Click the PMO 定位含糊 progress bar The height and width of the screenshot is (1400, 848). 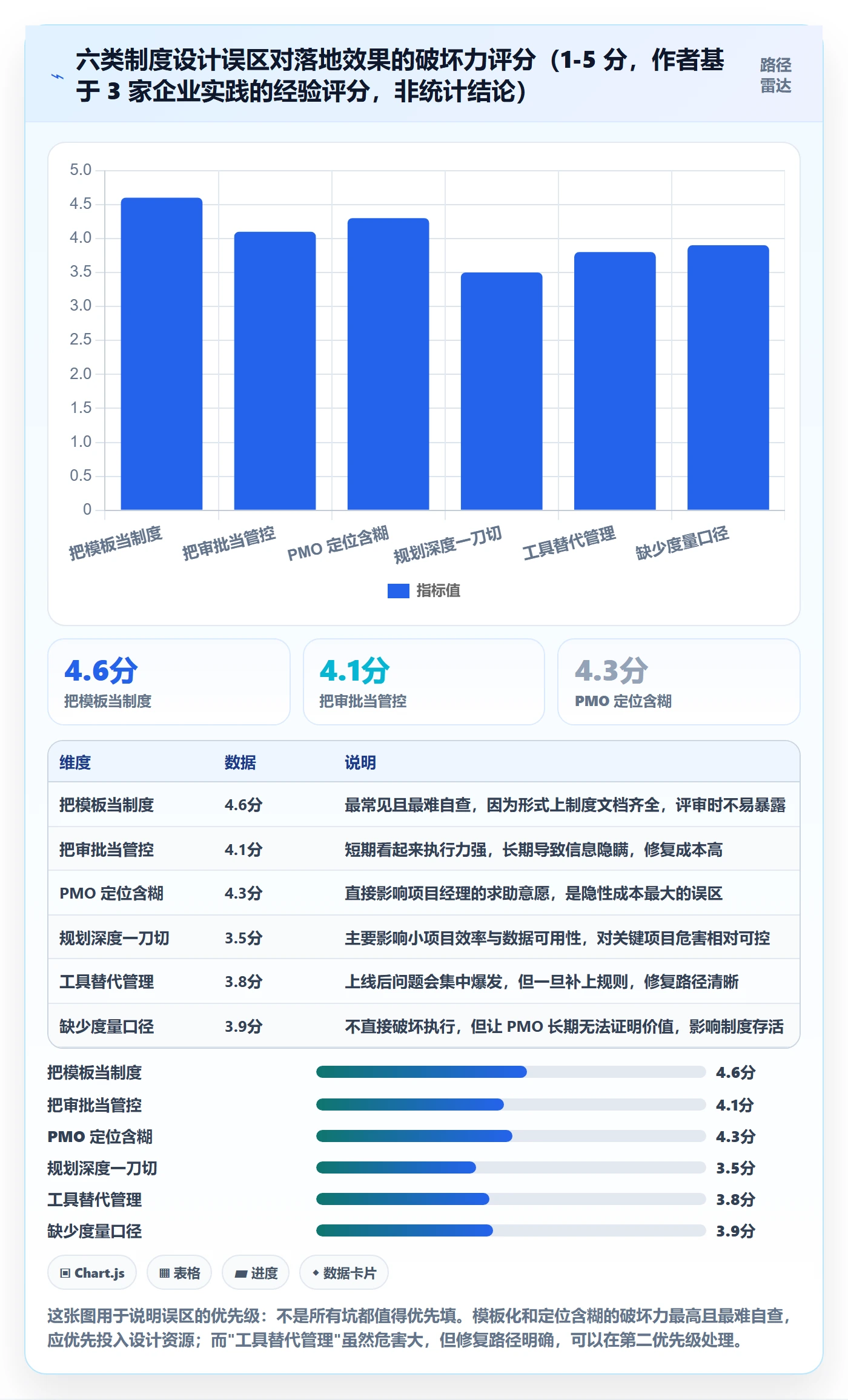[x=511, y=1136]
